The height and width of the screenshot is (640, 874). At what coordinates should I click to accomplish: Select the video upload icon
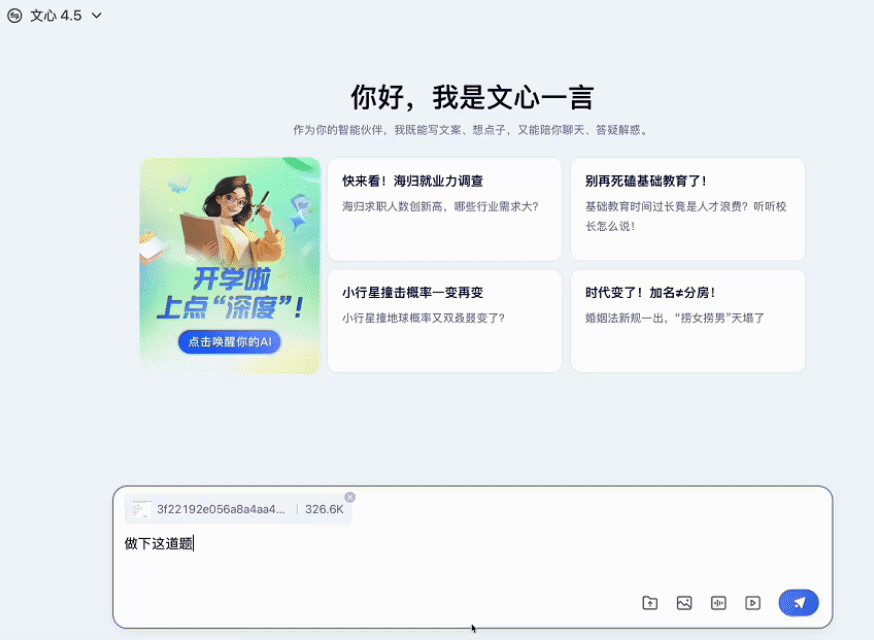[x=752, y=603]
